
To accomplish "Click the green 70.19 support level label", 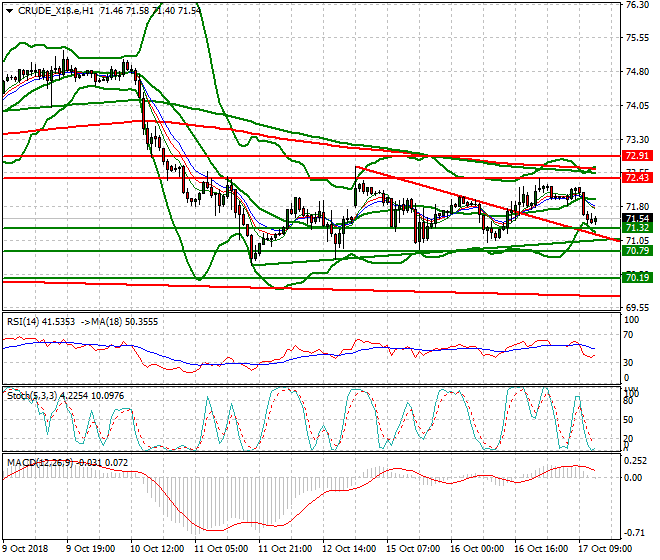I will [x=637, y=278].
